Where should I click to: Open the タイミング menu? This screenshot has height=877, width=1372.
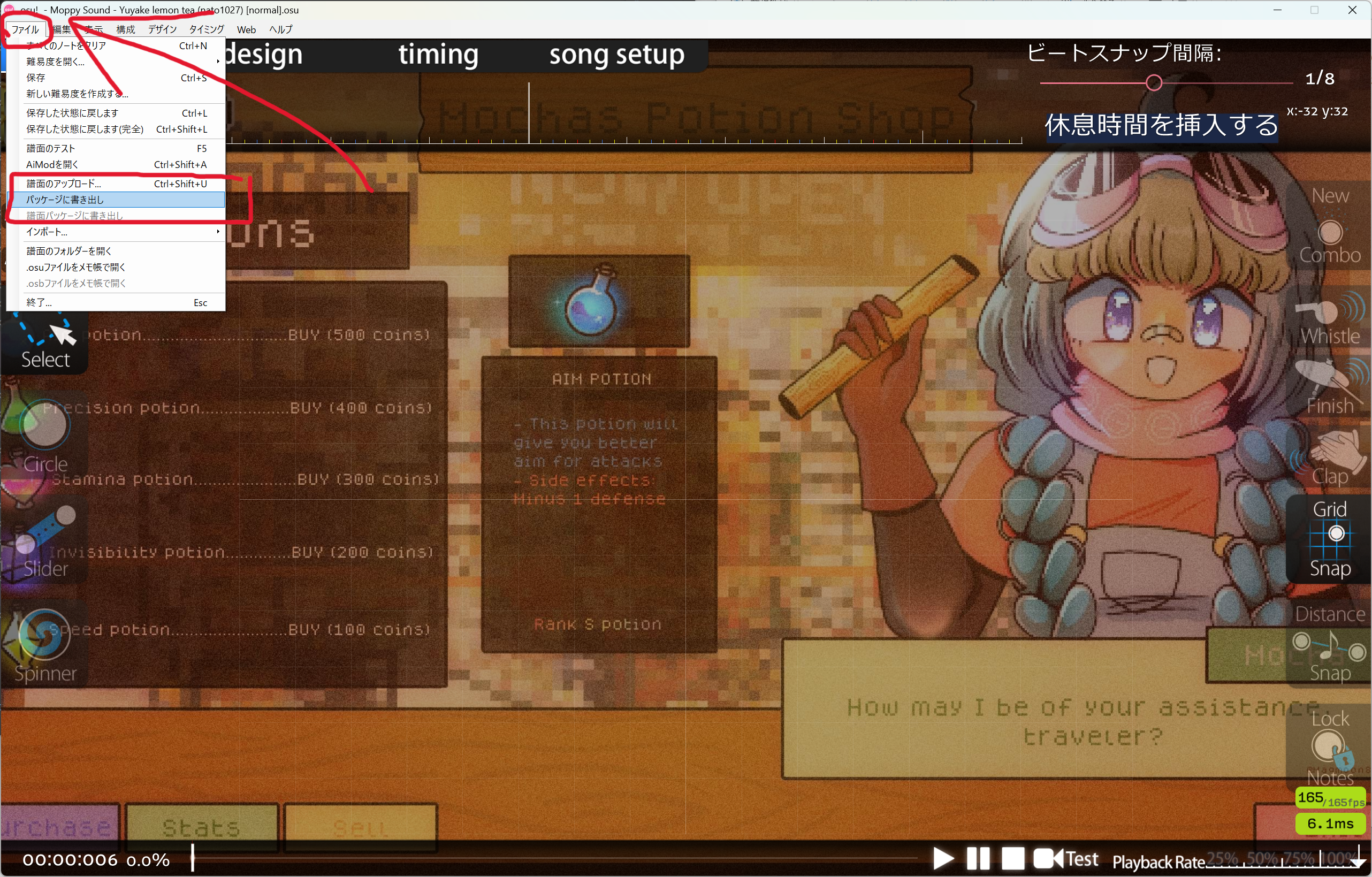click(x=206, y=29)
